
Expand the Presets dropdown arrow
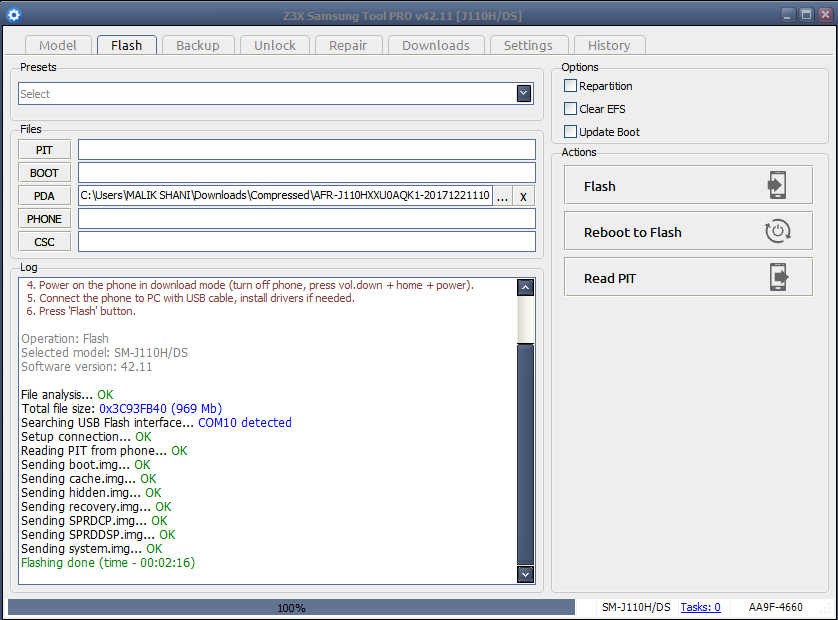pyautogui.click(x=524, y=93)
